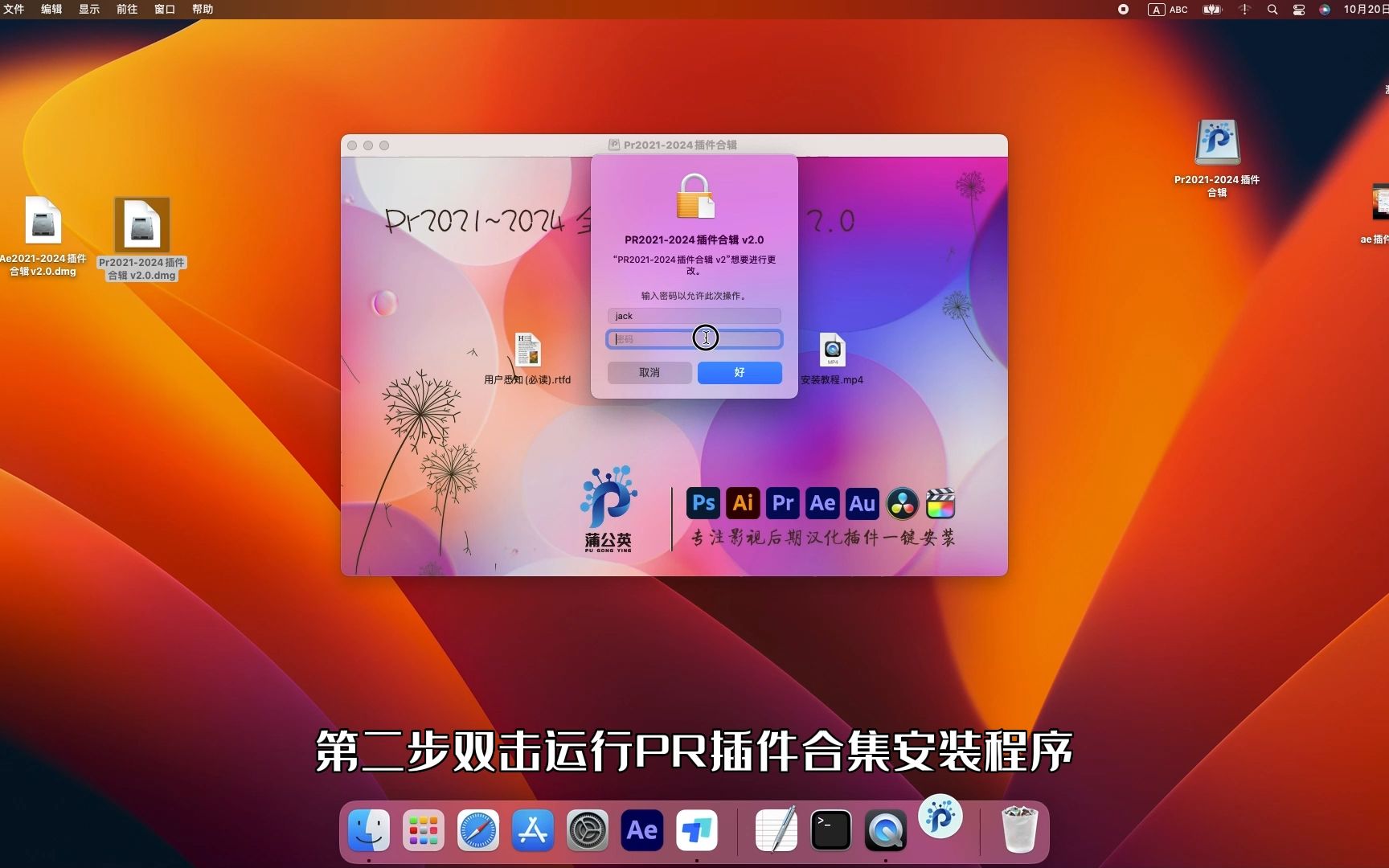Click the date 10月20日 in menu bar
Image resolution: width=1389 pixels, height=868 pixels.
point(1365,10)
